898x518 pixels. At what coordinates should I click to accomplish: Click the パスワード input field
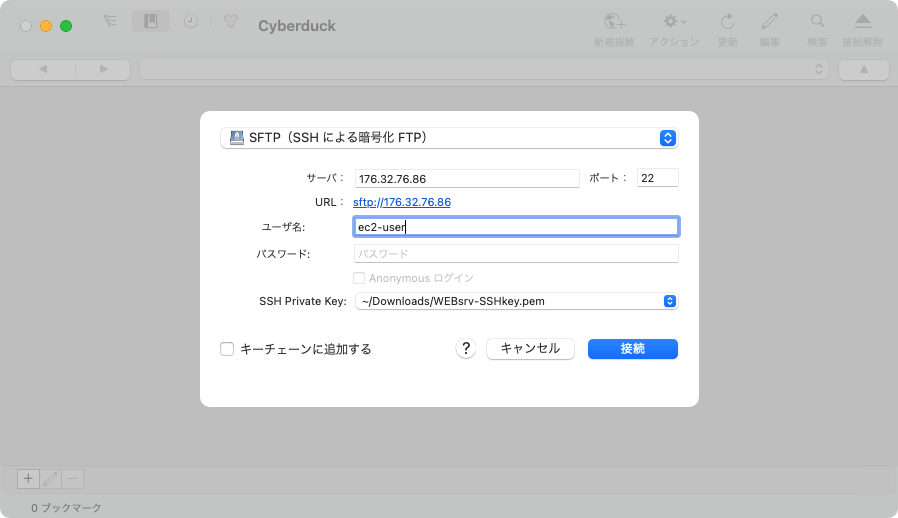click(516, 254)
